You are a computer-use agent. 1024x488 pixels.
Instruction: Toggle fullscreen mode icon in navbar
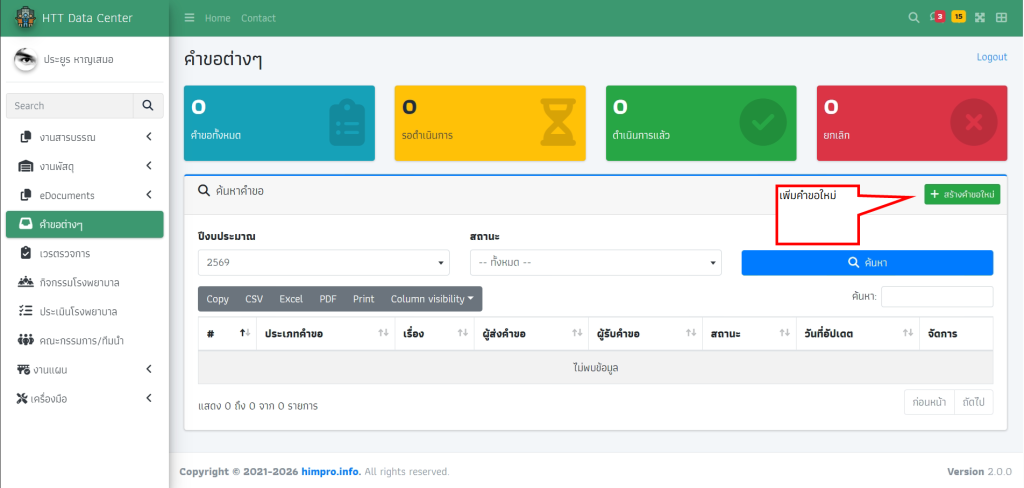coord(980,18)
